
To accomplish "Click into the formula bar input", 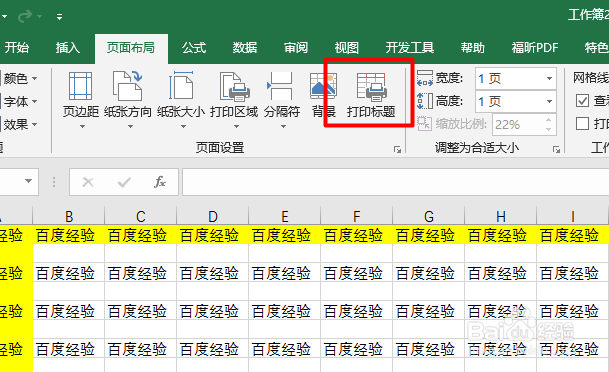I will [x=395, y=182].
